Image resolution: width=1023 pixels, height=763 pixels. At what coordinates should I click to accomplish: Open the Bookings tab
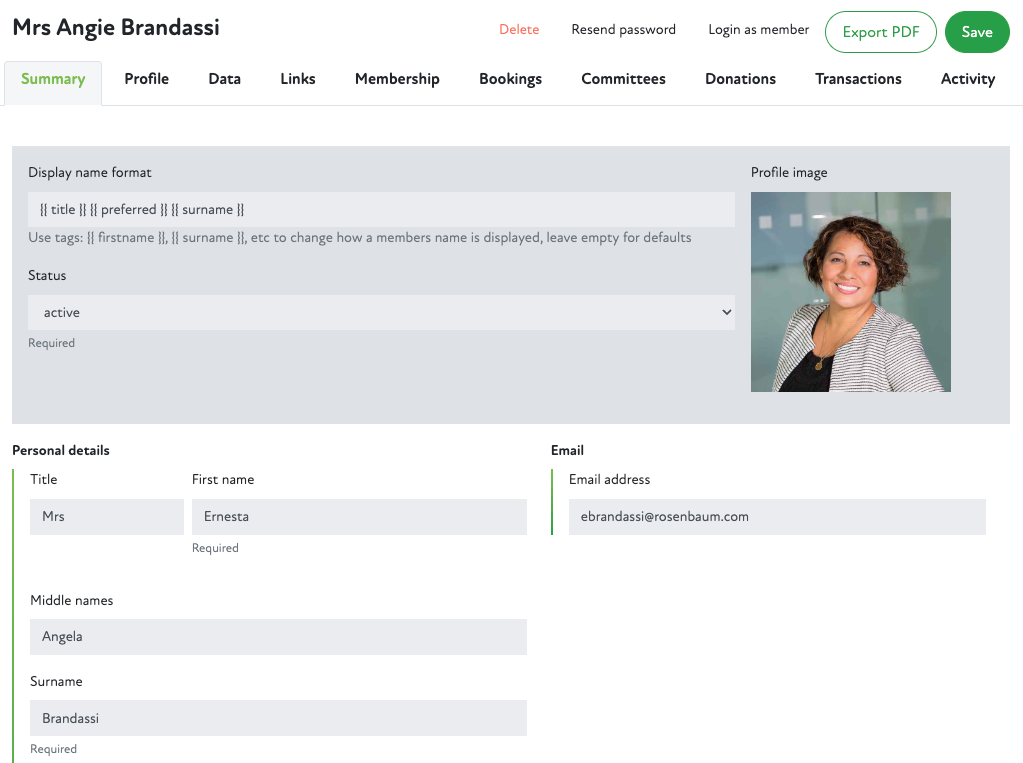510,79
